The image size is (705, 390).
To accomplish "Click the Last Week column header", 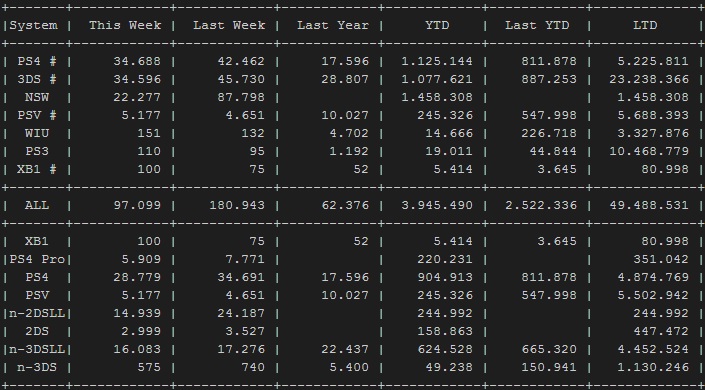I will [229, 25].
